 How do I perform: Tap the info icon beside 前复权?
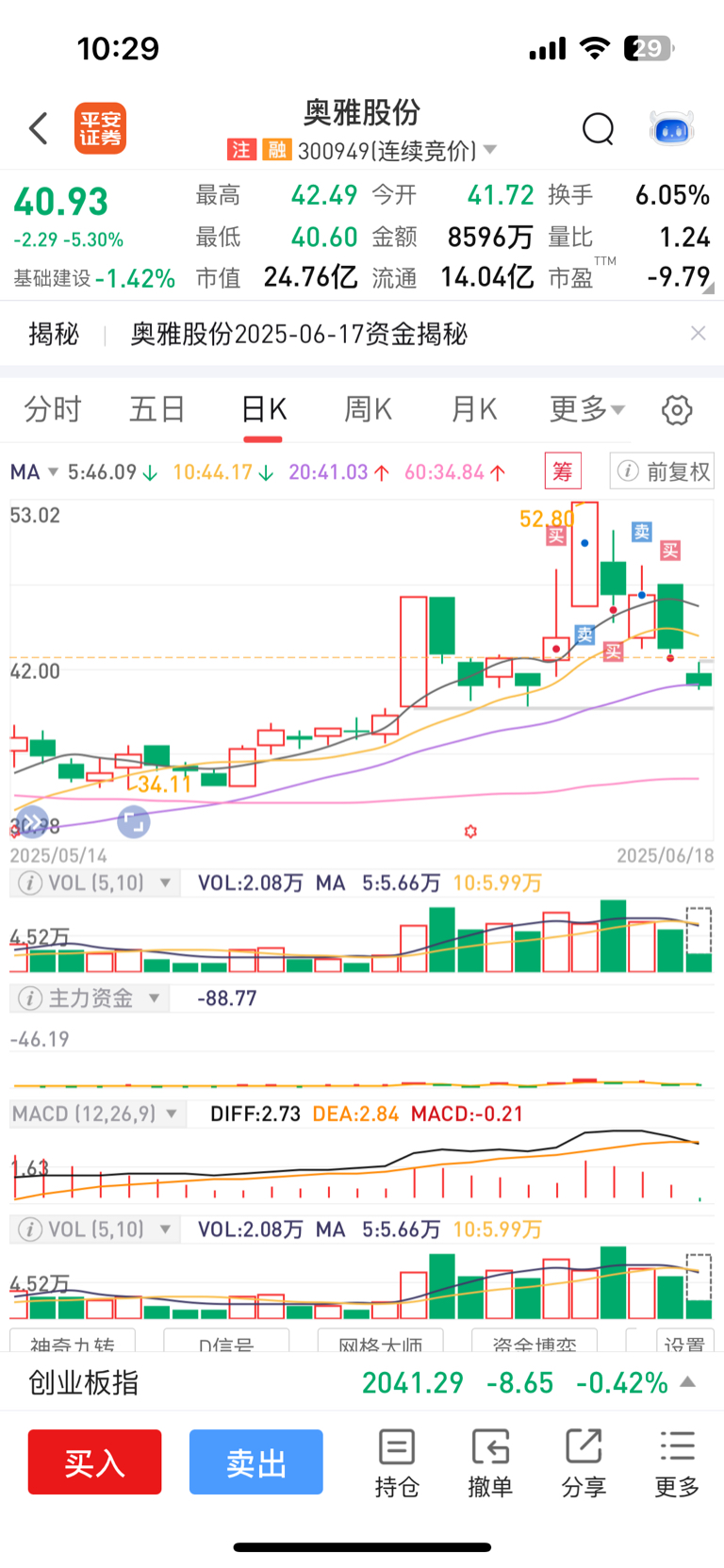point(628,471)
